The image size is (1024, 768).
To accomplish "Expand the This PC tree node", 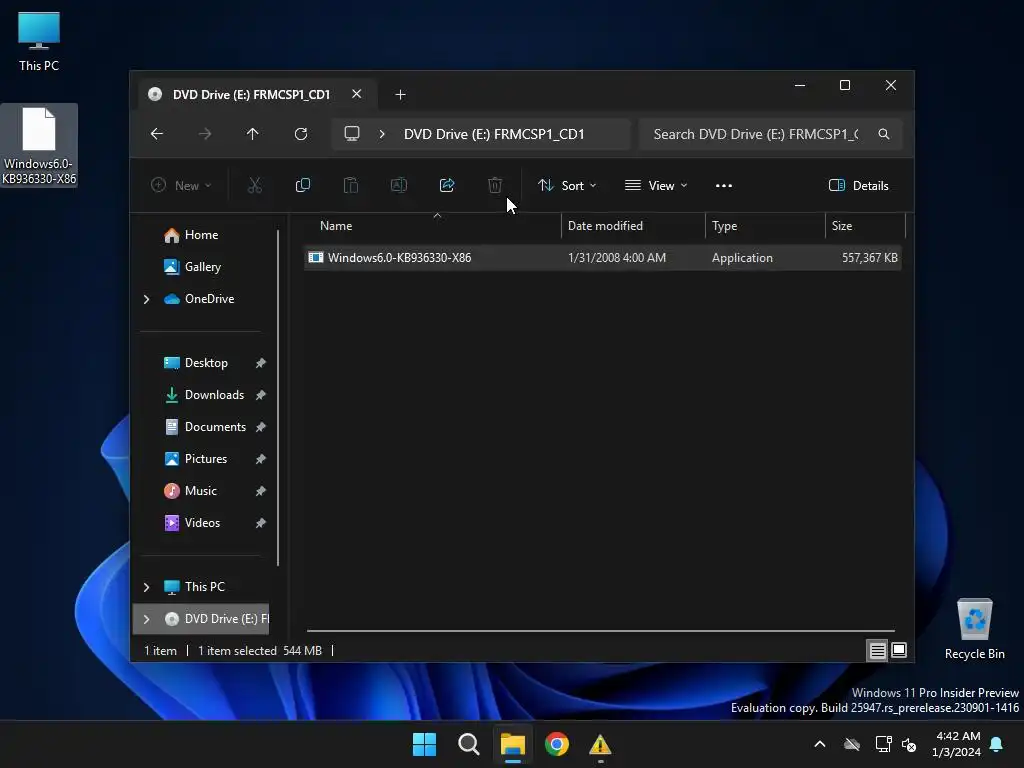I will click(x=146, y=587).
